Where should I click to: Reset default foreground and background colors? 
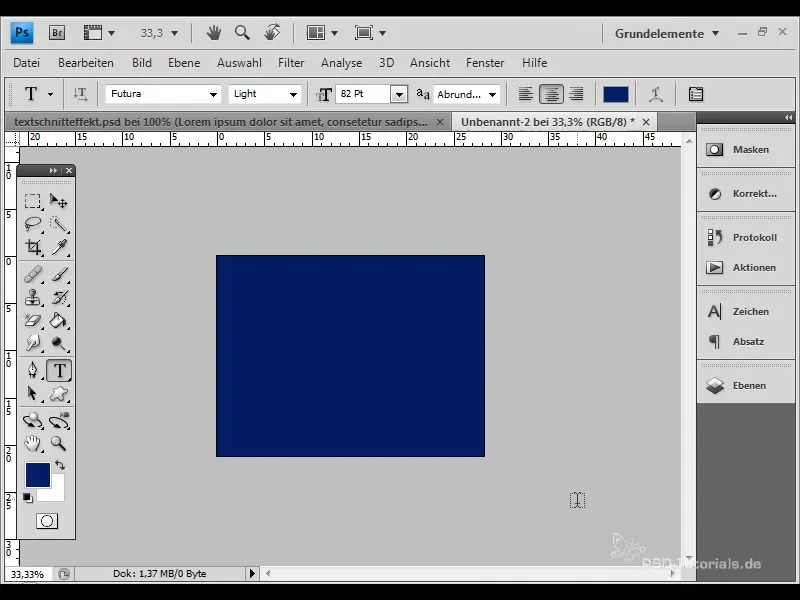[x=28, y=497]
